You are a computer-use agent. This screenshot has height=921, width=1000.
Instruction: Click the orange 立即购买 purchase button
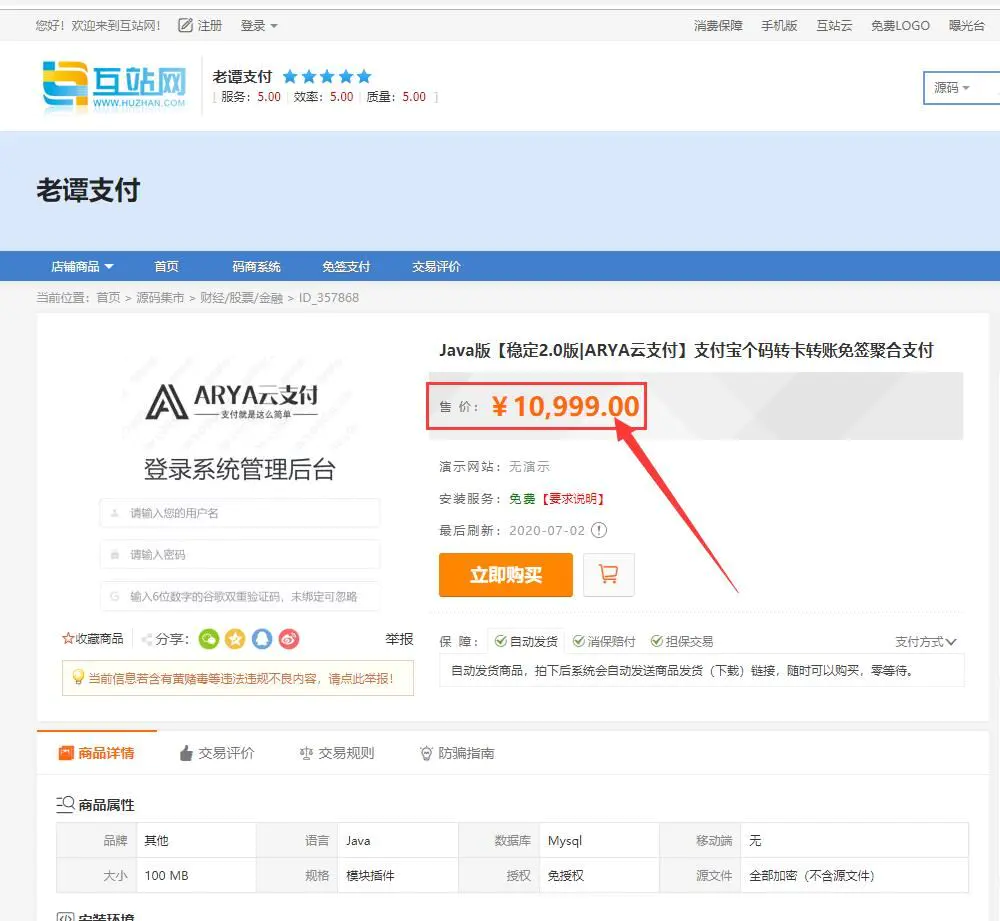[505, 575]
